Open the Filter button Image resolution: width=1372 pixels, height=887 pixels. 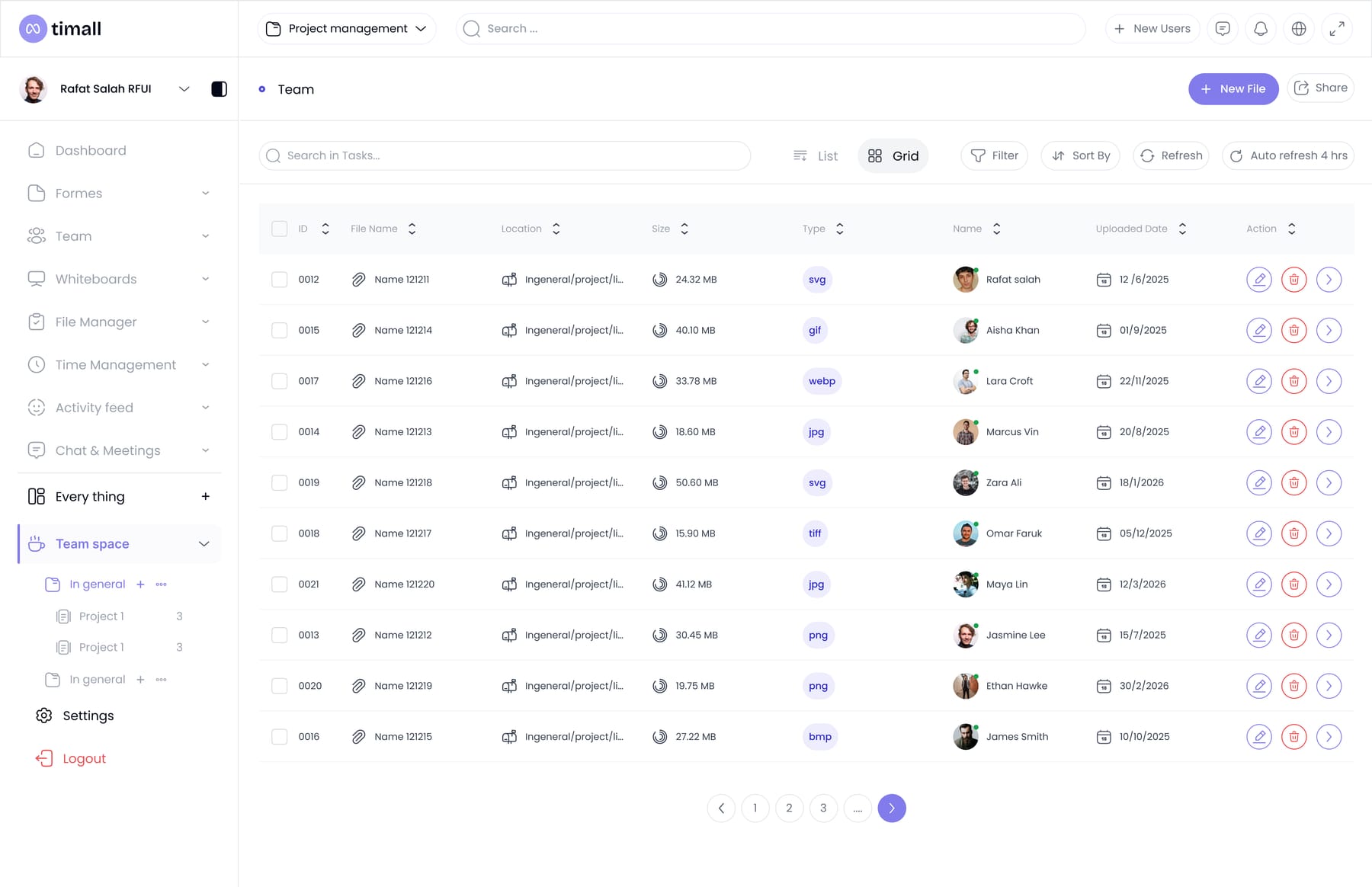[x=994, y=156]
